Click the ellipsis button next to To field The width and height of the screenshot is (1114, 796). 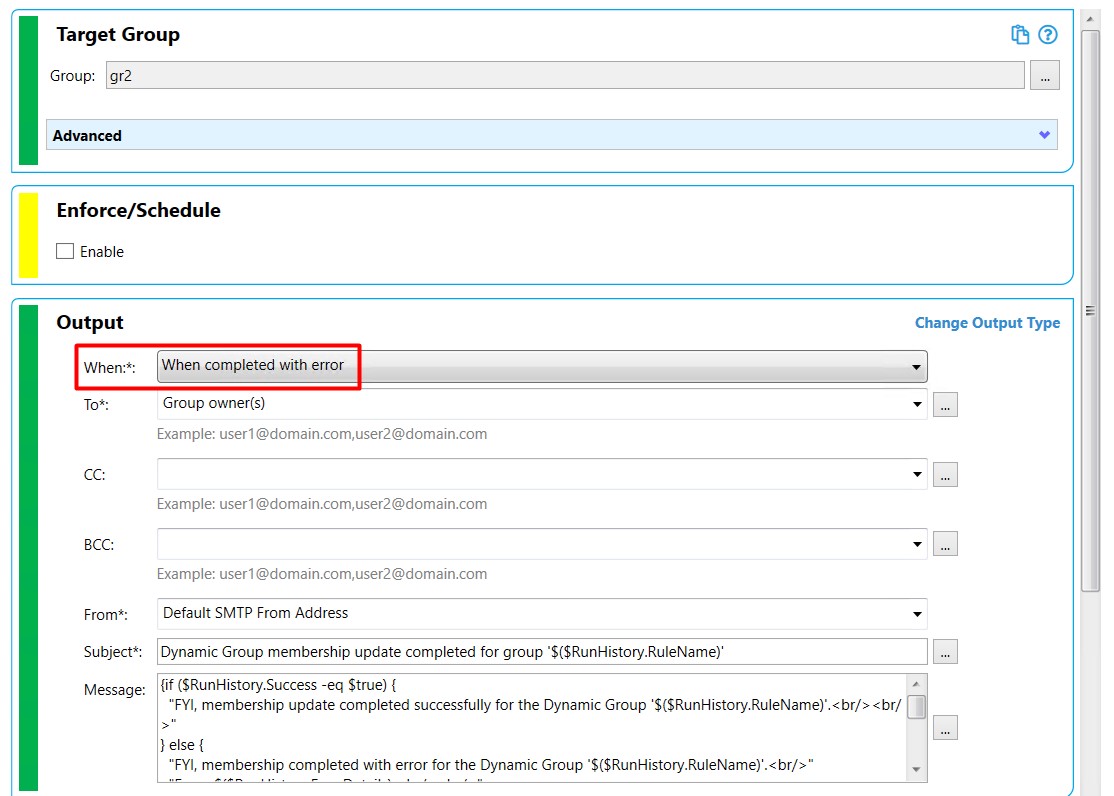coord(945,404)
